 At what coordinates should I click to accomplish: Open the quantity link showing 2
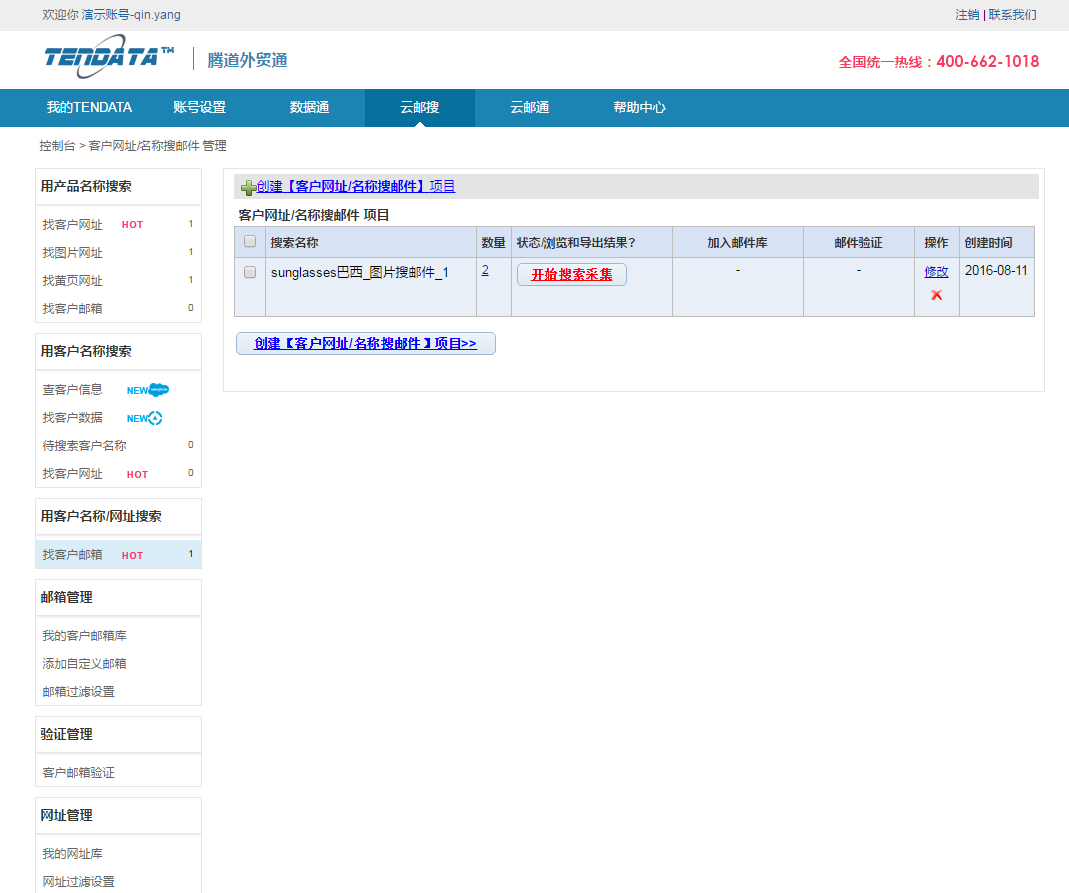click(x=485, y=270)
